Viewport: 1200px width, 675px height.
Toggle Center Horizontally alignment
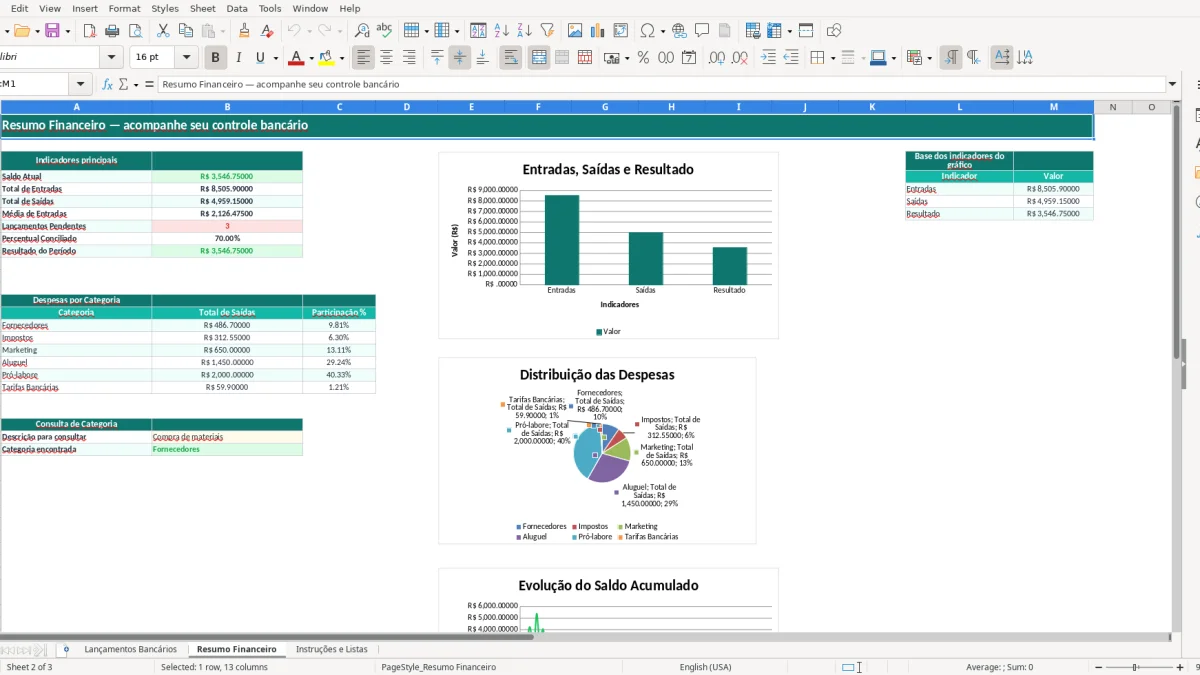coord(387,58)
